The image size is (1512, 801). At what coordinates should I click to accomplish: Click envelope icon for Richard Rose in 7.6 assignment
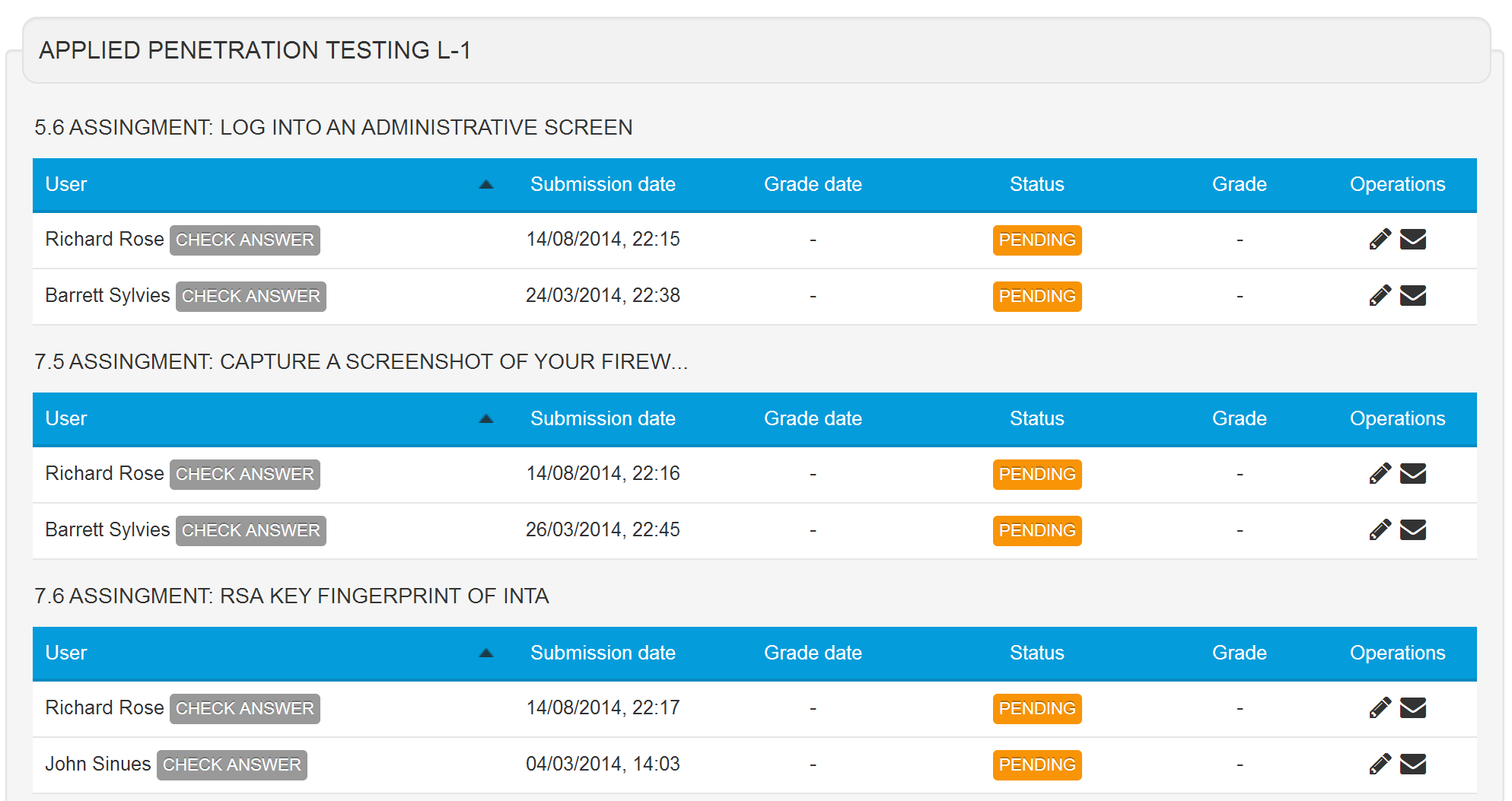[1413, 708]
